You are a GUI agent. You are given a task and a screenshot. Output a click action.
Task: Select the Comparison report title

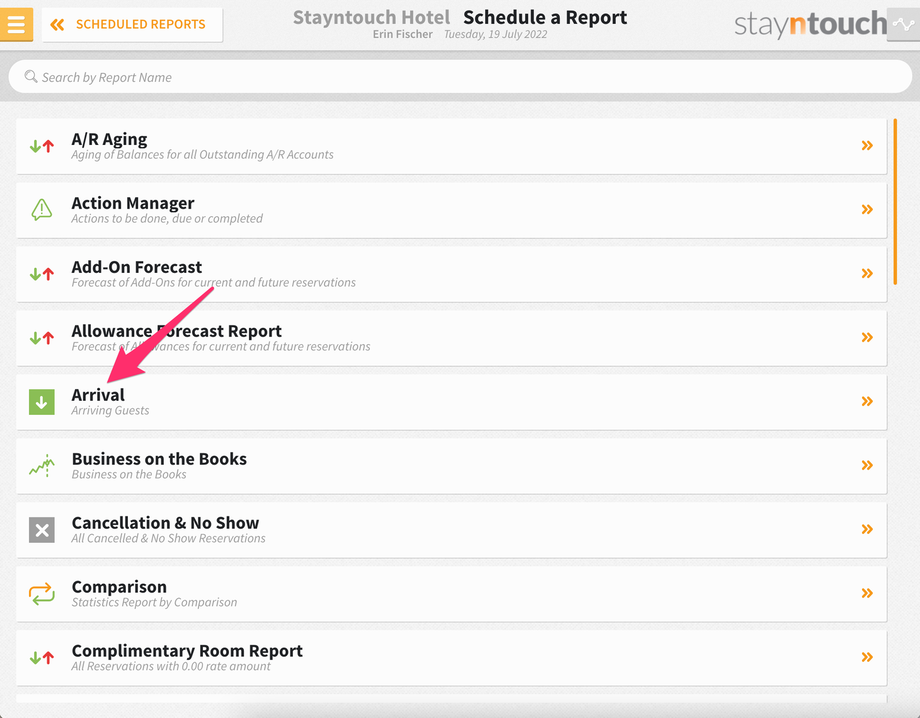coord(119,587)
